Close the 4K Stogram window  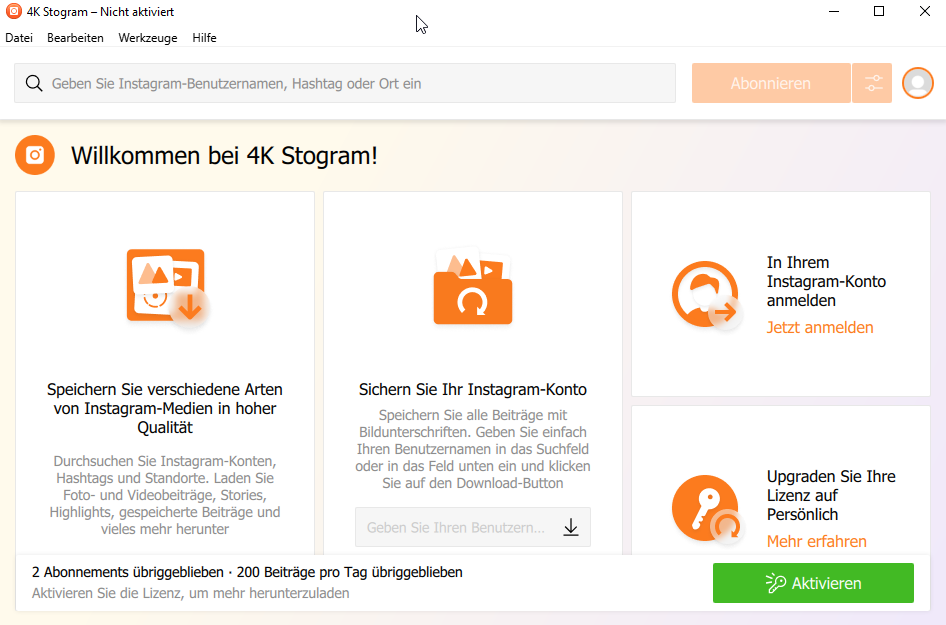[924, 11]
